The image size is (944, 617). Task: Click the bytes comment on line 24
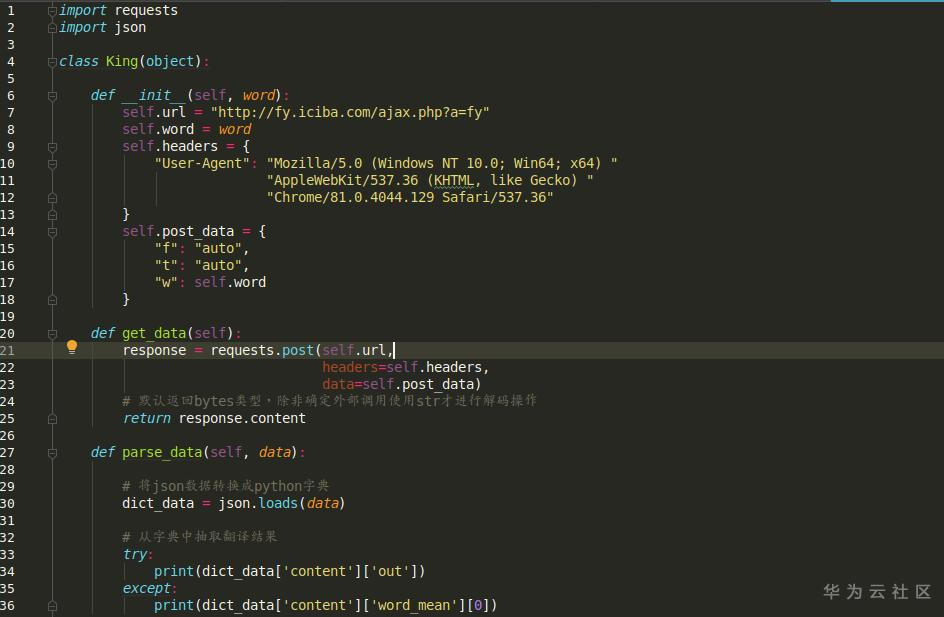[329, 401]
